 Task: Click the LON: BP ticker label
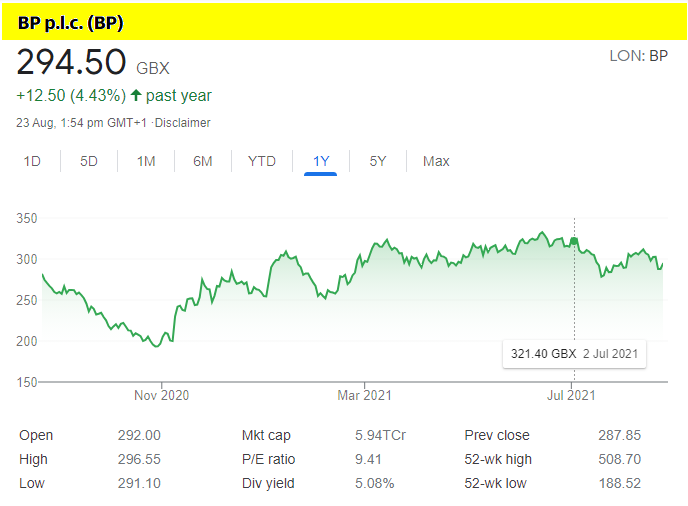[638, 56]
